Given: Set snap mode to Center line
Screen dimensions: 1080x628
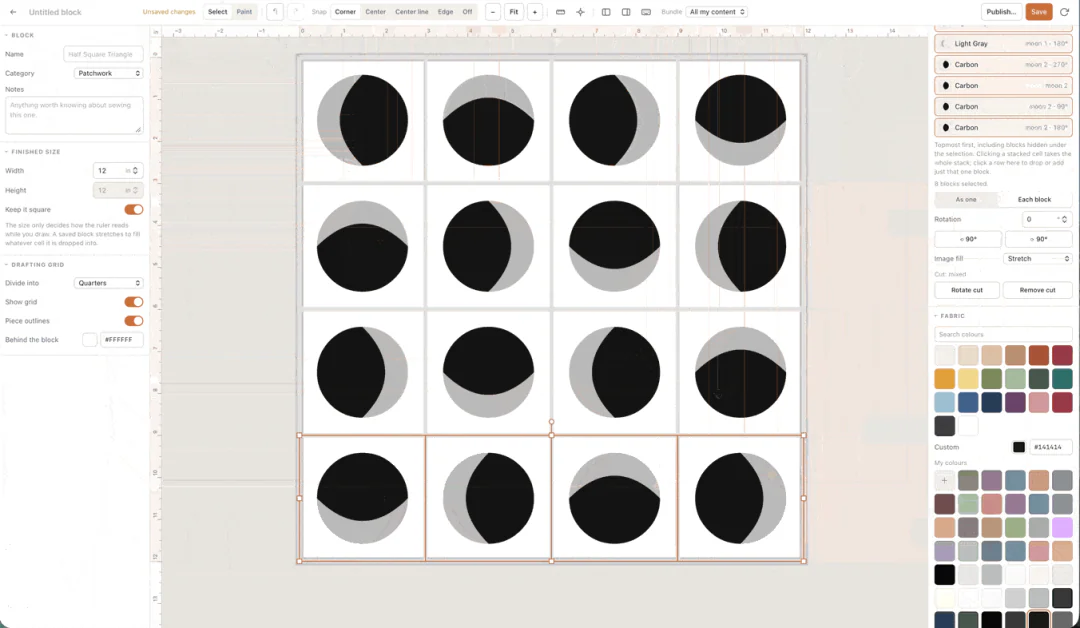Looking at the screenshot, I should pyautogui.click(x=411, y=12).
